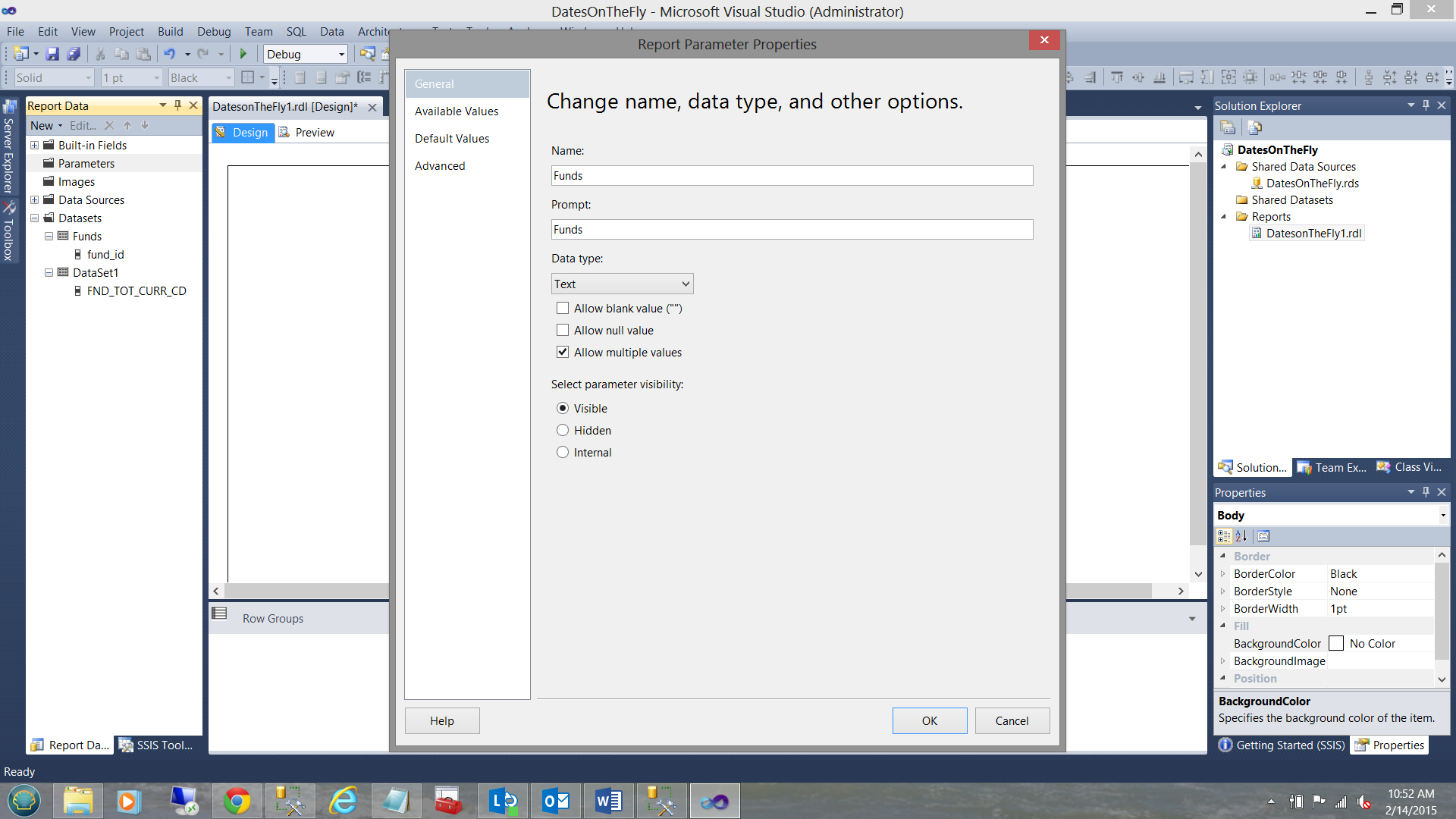This screenshot has height=819, width=1456.
Task: Cancel the Report Parameter Properties dialog
Action: coord(1012,720)
